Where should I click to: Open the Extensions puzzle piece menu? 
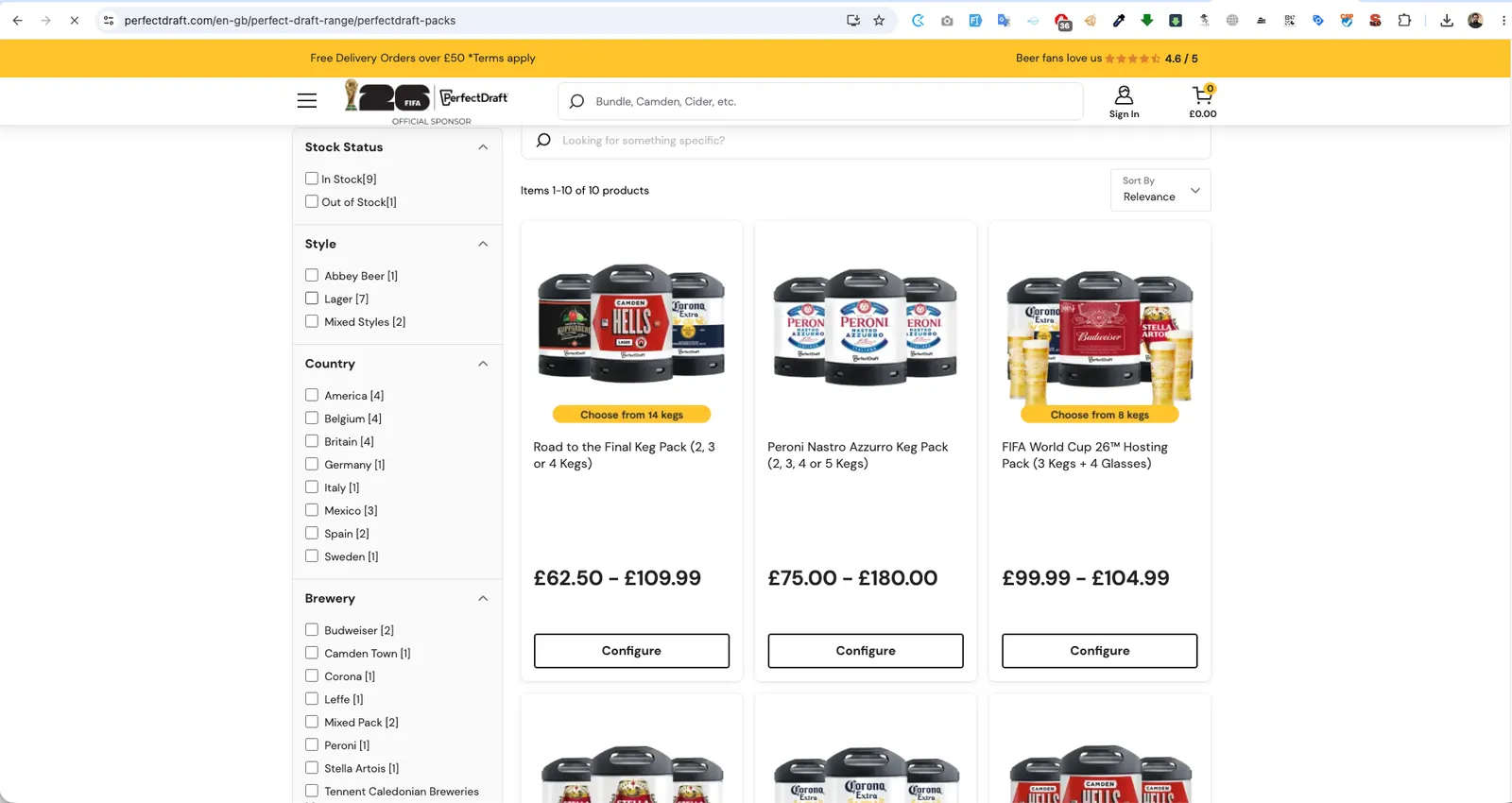click(1404, 20)
